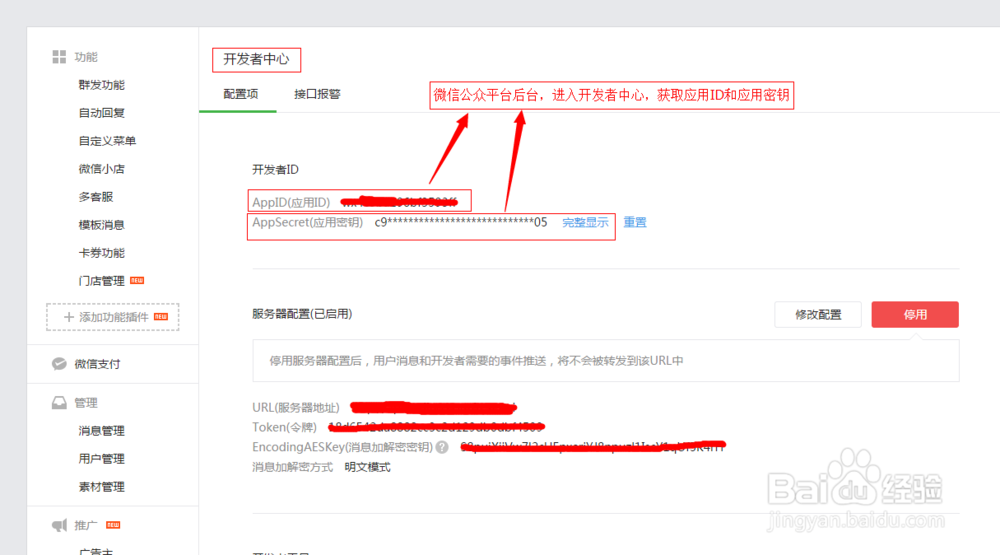
Task: Click the 修改配置 button
Action: tap(818, 314)
